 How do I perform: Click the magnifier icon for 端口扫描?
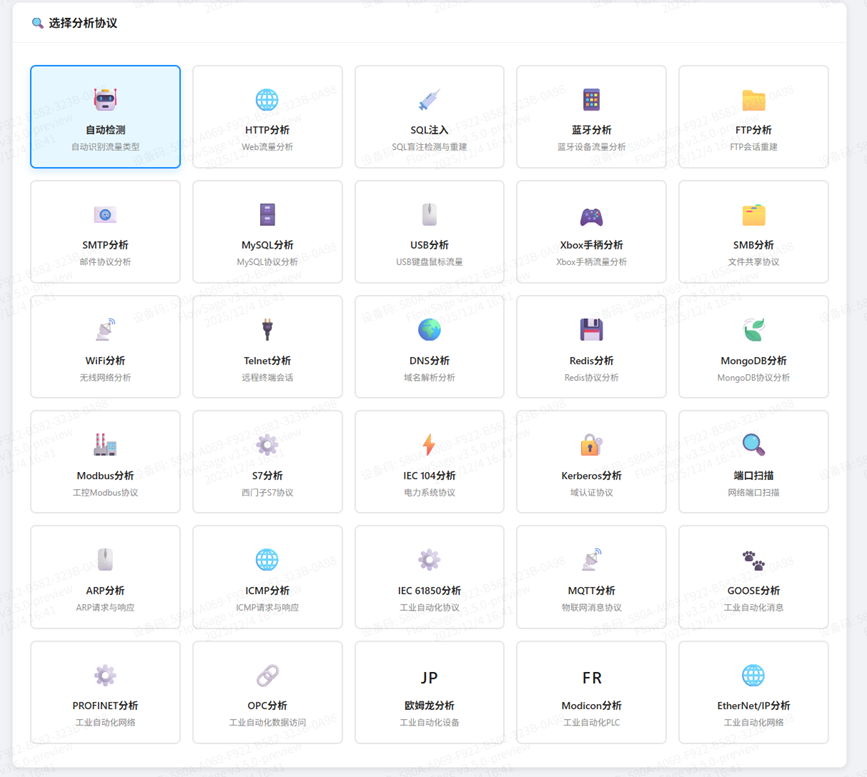(754, 445)
